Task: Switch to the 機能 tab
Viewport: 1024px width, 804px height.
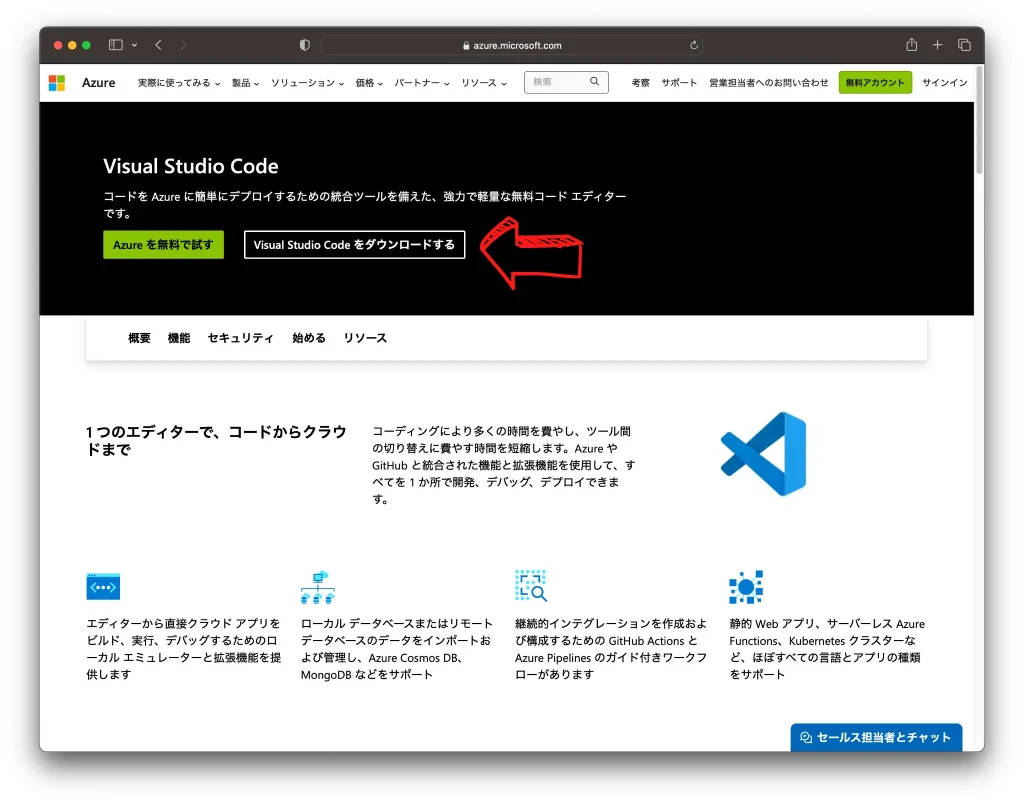Action: pyautogui.click(x=178, y=338)
